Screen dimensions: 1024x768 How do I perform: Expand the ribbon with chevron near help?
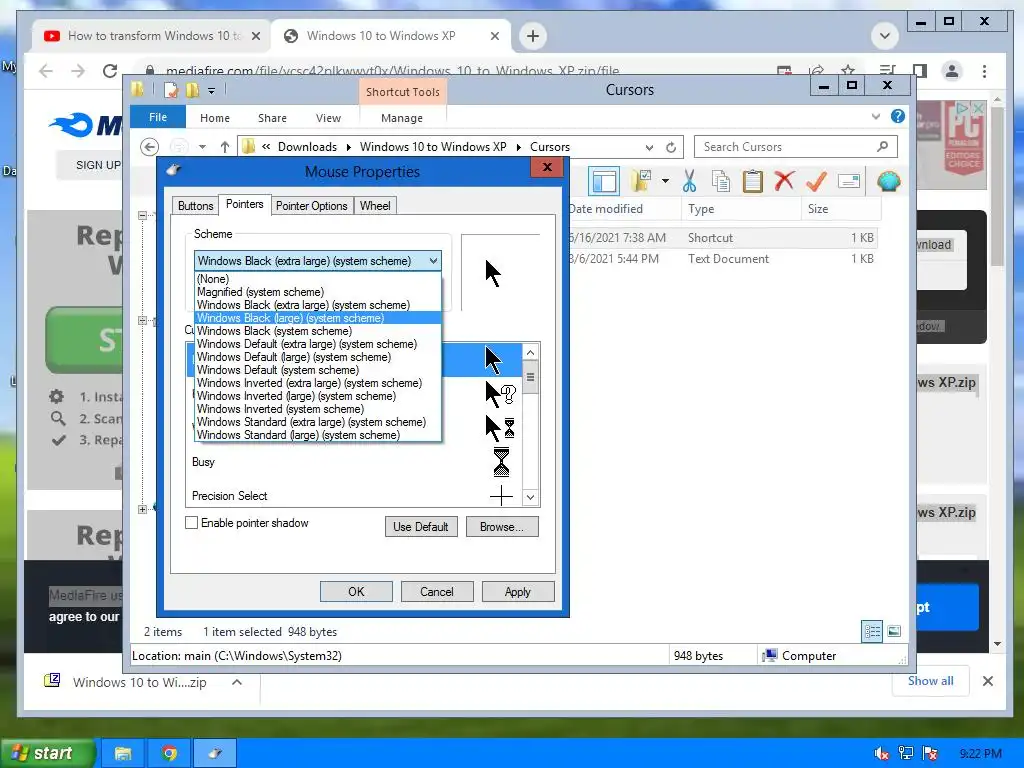[876, 116]
